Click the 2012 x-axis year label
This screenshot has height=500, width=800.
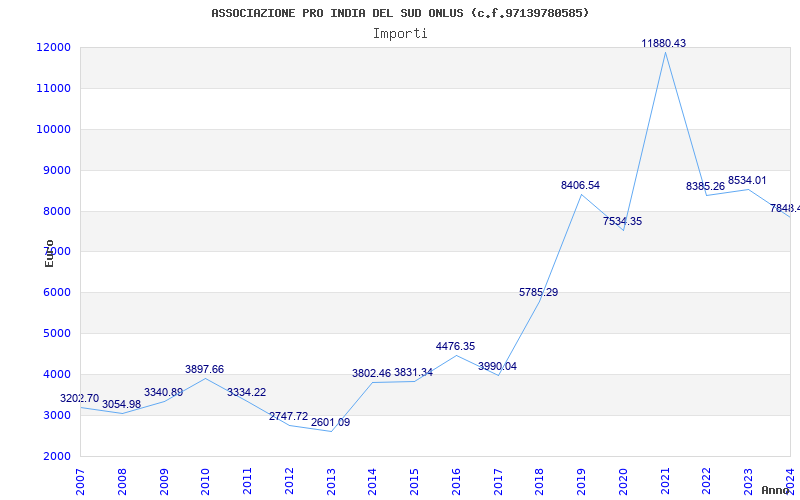289,482
